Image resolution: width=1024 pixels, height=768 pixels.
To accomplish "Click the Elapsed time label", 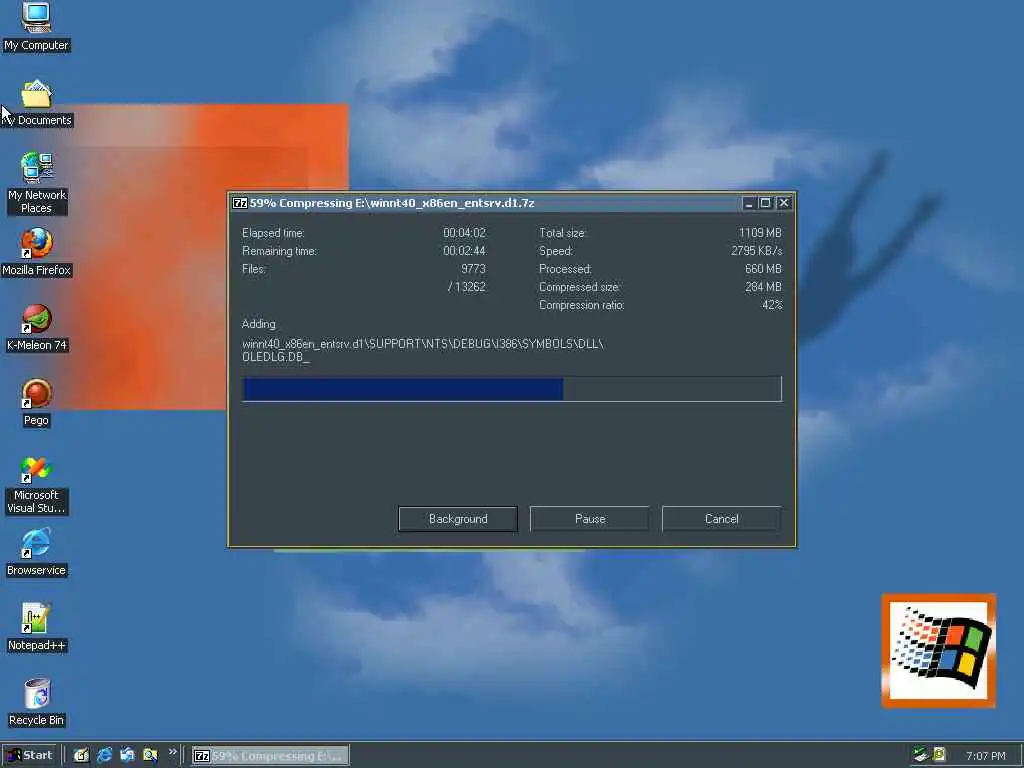I will [x=273, y=233].
